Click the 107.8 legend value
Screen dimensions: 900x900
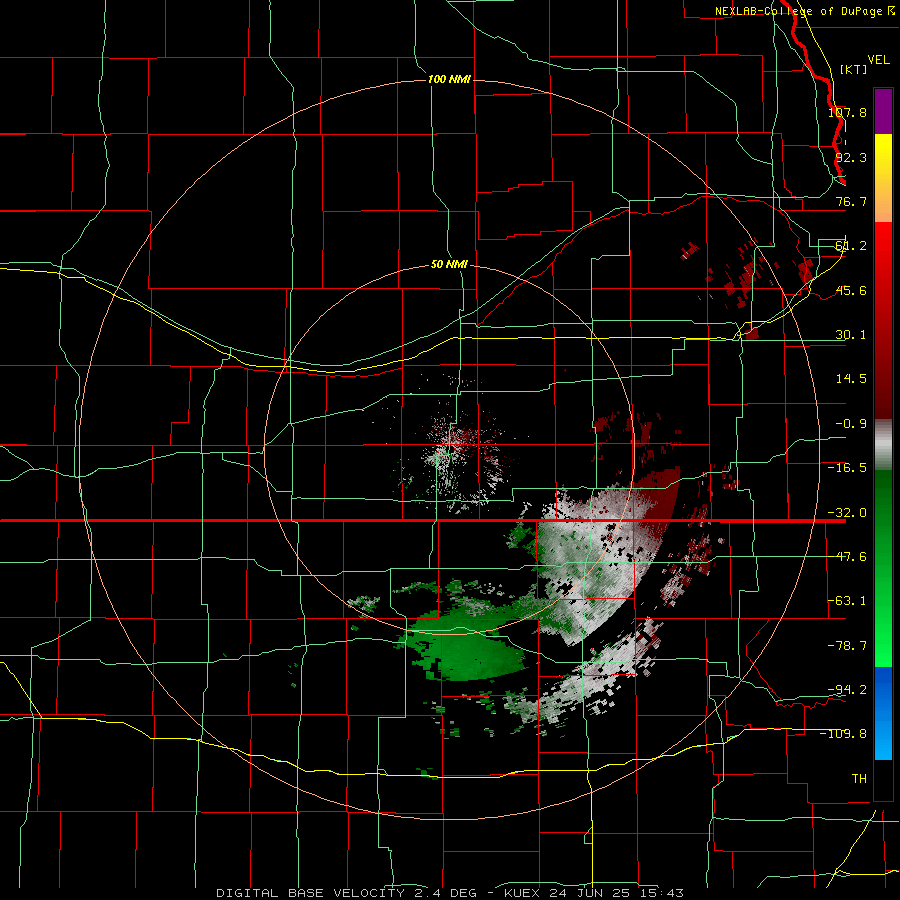point(847,112)
